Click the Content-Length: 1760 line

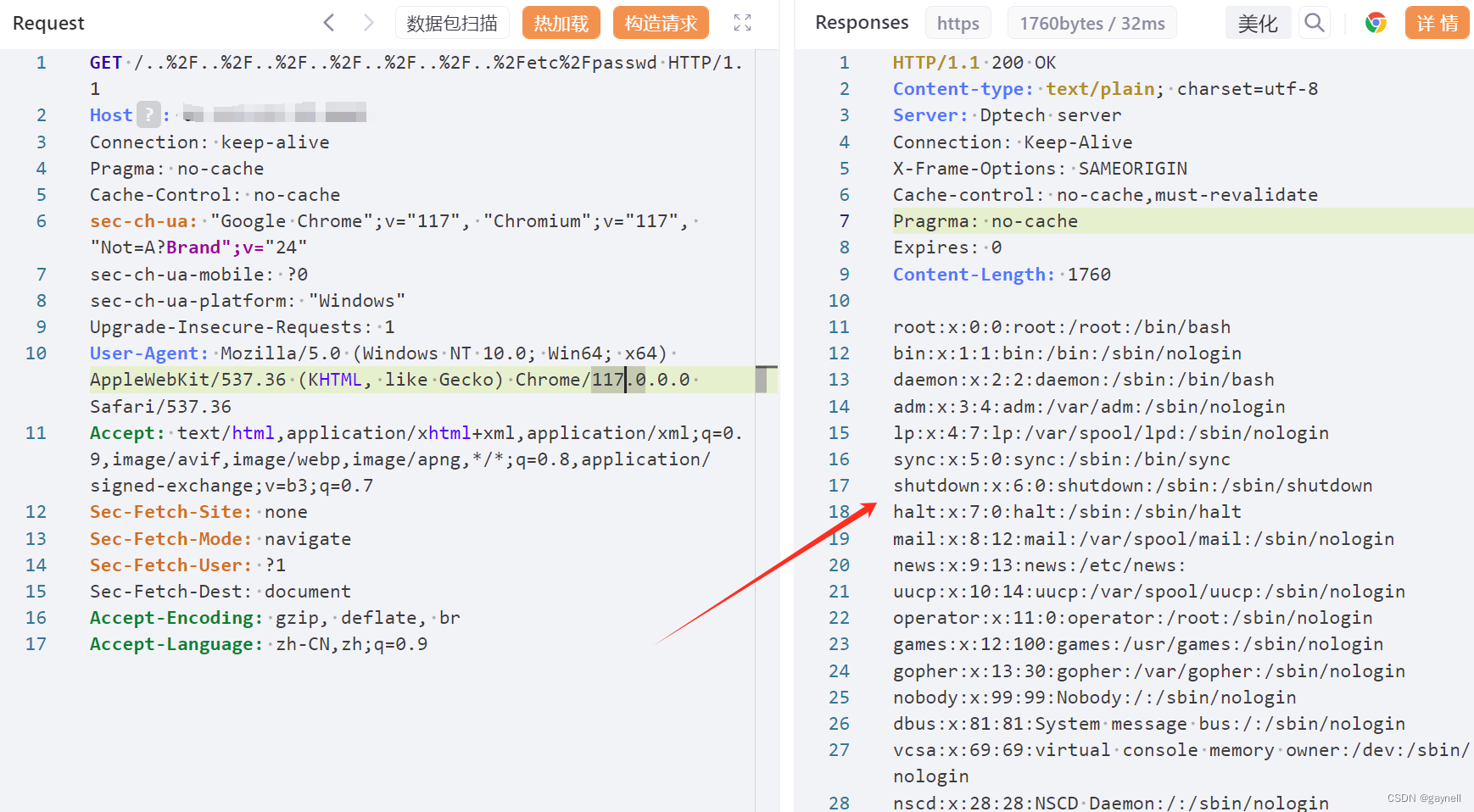(1002, 274)
